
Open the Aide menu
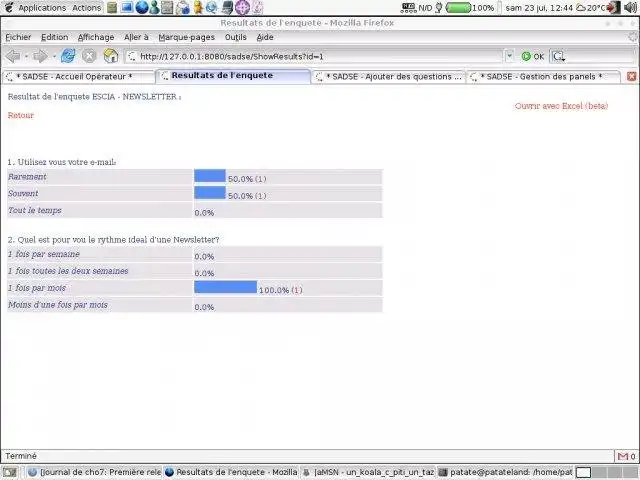[x=265, y=37]
